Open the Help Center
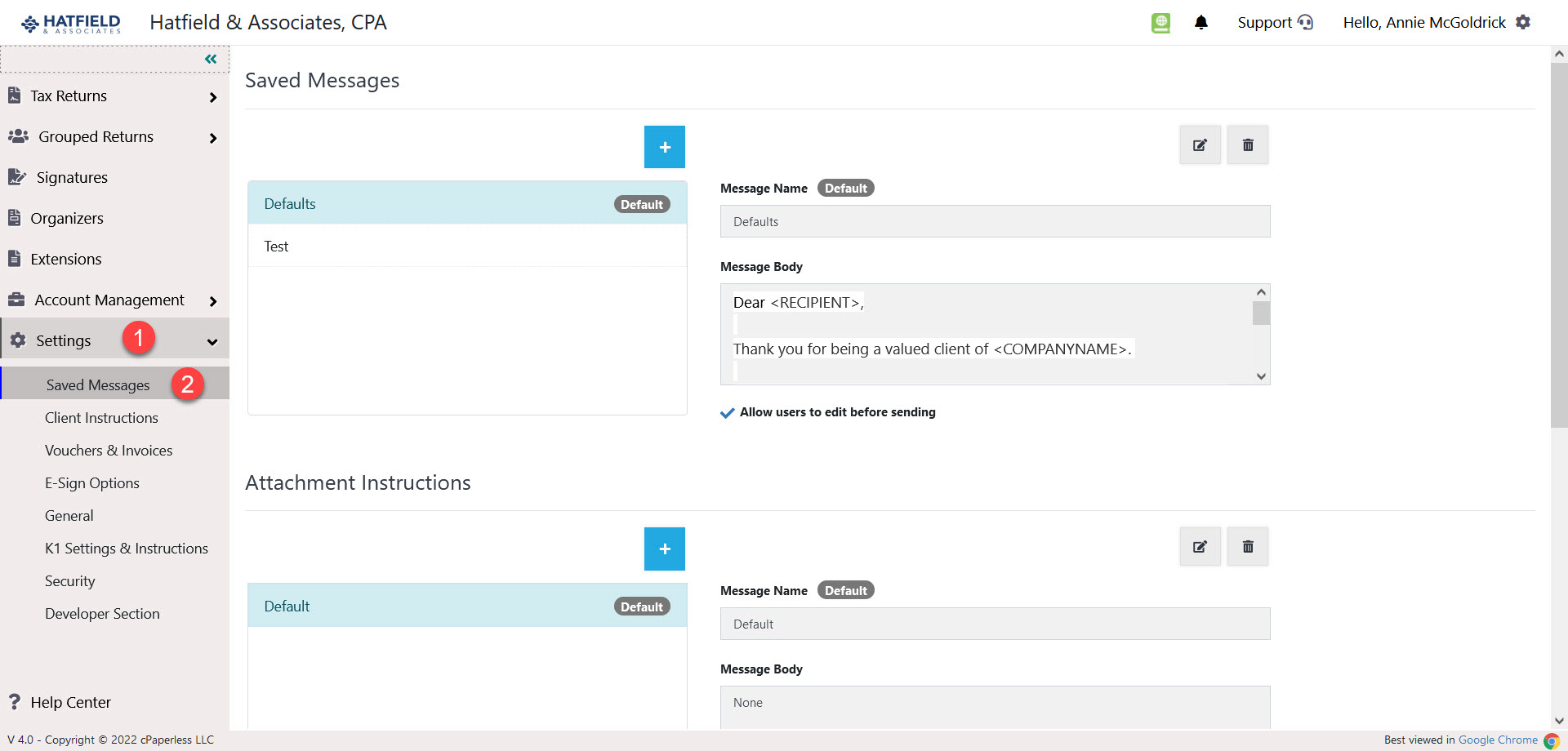The height and width of the screenshot is (751, 1568). [x=70, y=702]
